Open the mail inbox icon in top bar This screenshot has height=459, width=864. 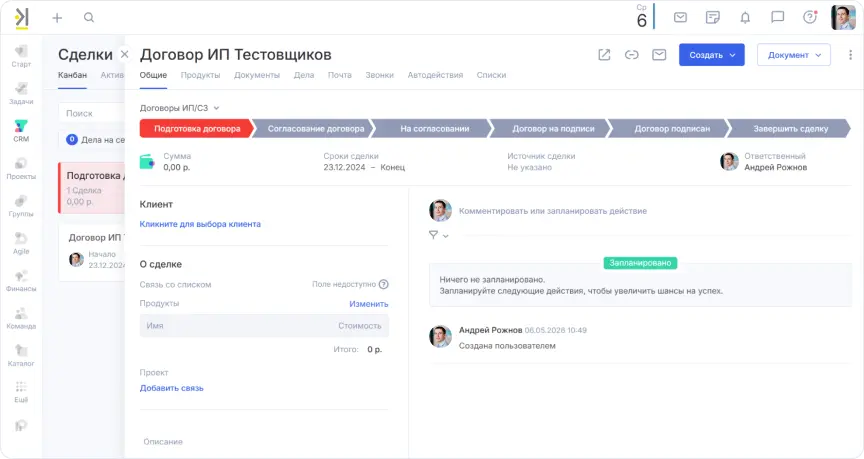681,18
